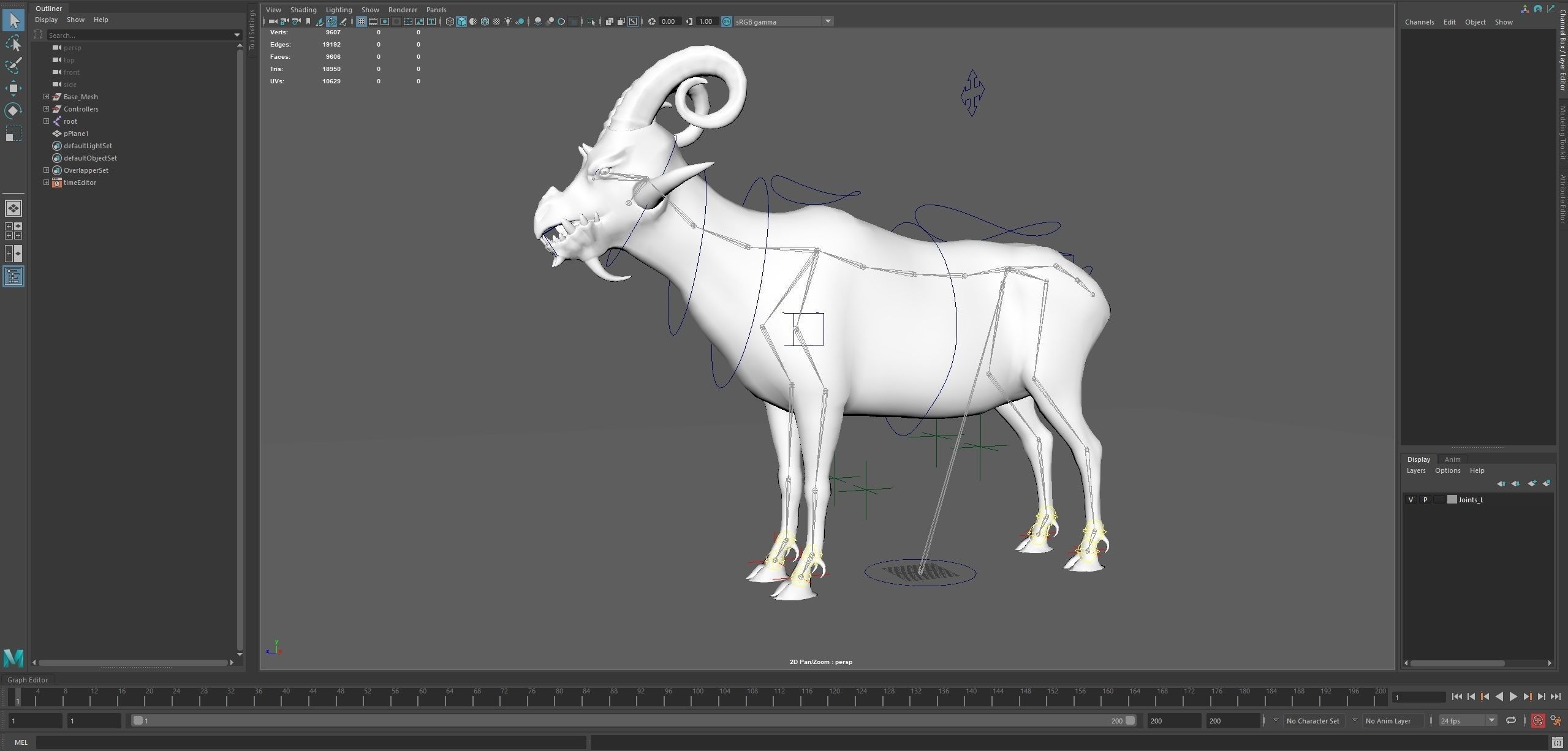Enable wireframe shading cube icon
This screenshot has height=751, width=1568.
450,21
